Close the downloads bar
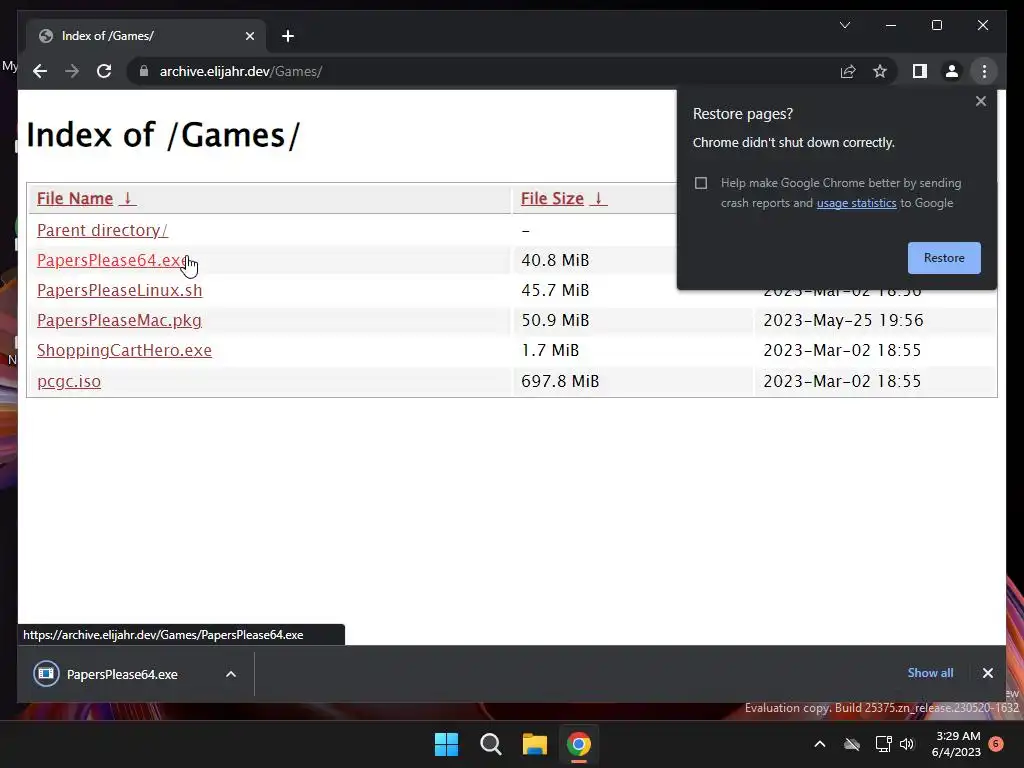 987,673
